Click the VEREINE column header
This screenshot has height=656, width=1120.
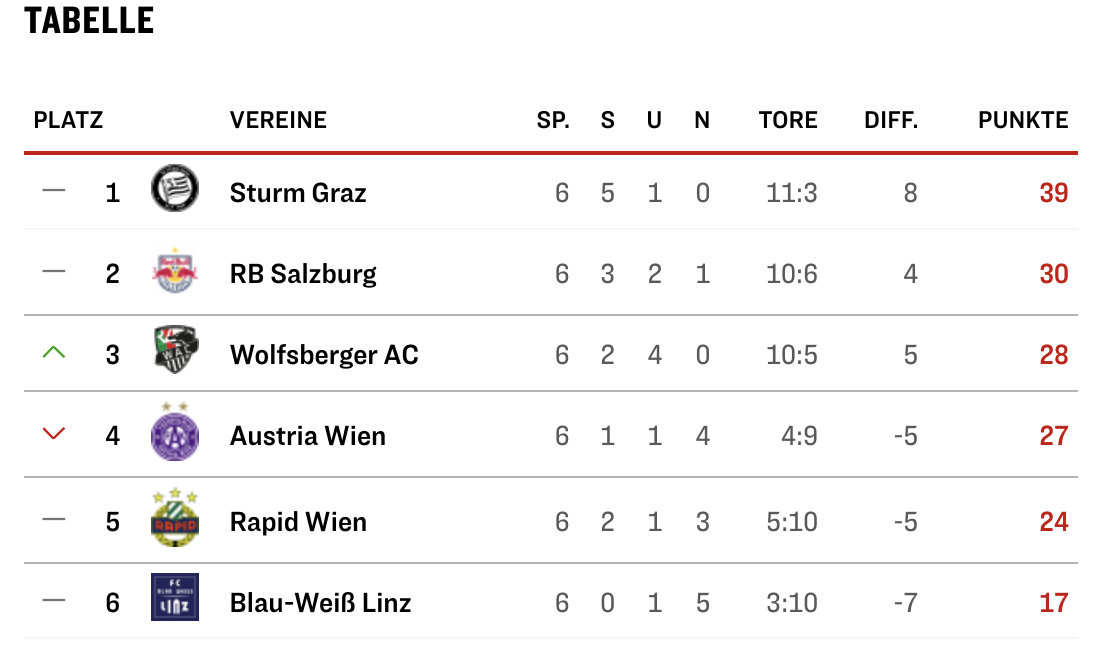[x=279, y=120]
